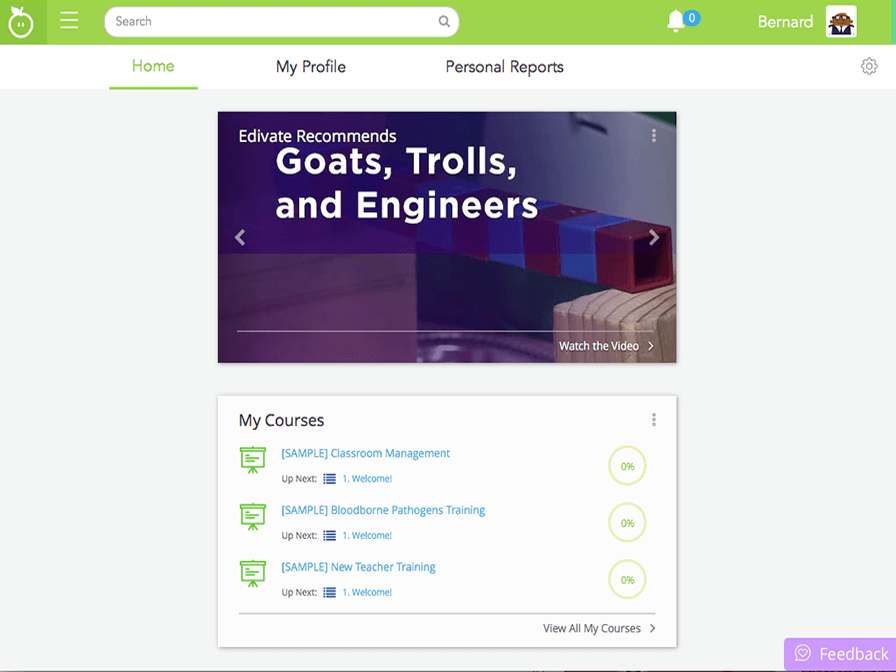This screenshot has width=896, height=672.
Task: Click Classroom Management 0% progress circle
Action: click(x=627, y=466)
